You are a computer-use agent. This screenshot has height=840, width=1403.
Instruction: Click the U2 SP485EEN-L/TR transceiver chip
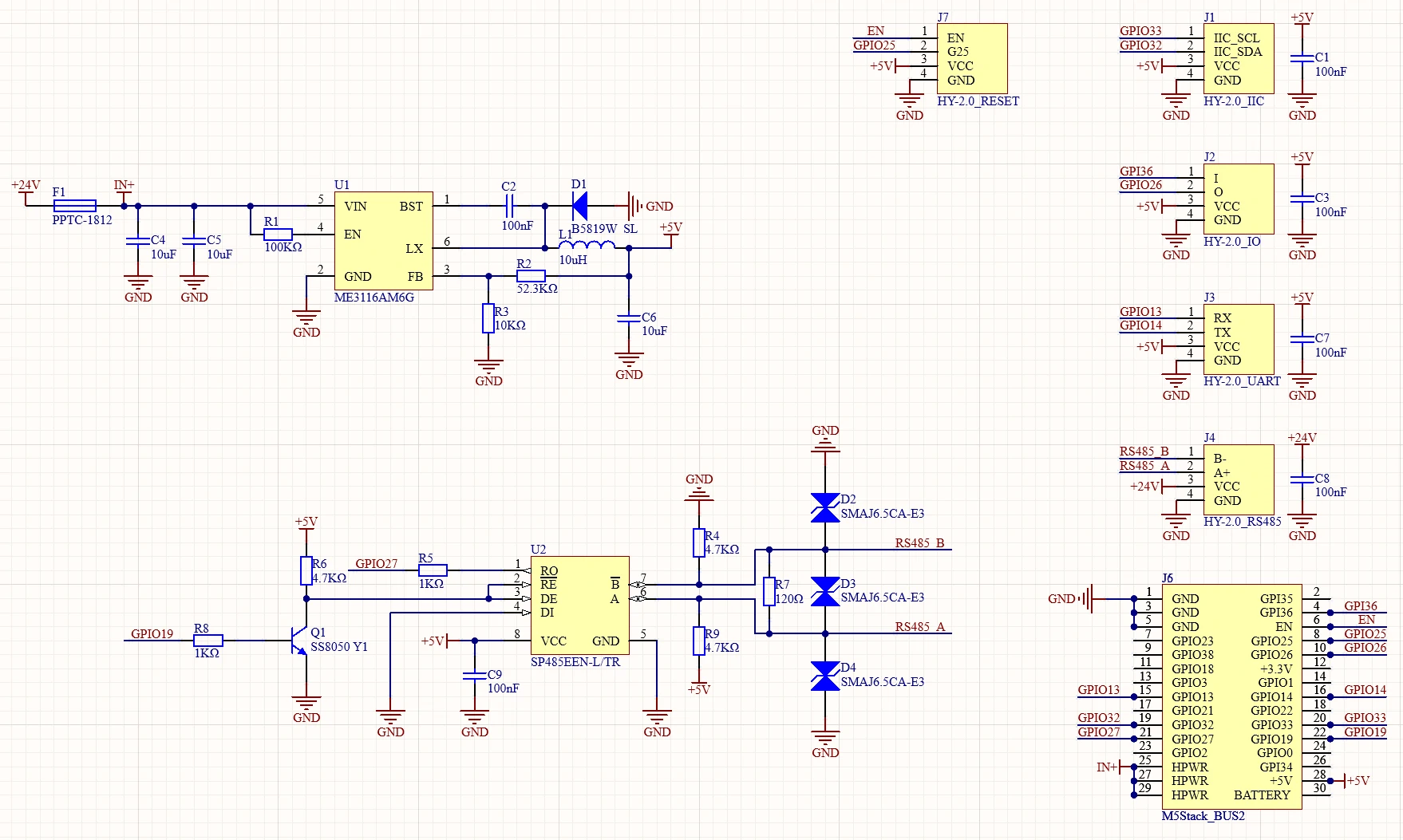pyautogui.click(x=579, y=605)
